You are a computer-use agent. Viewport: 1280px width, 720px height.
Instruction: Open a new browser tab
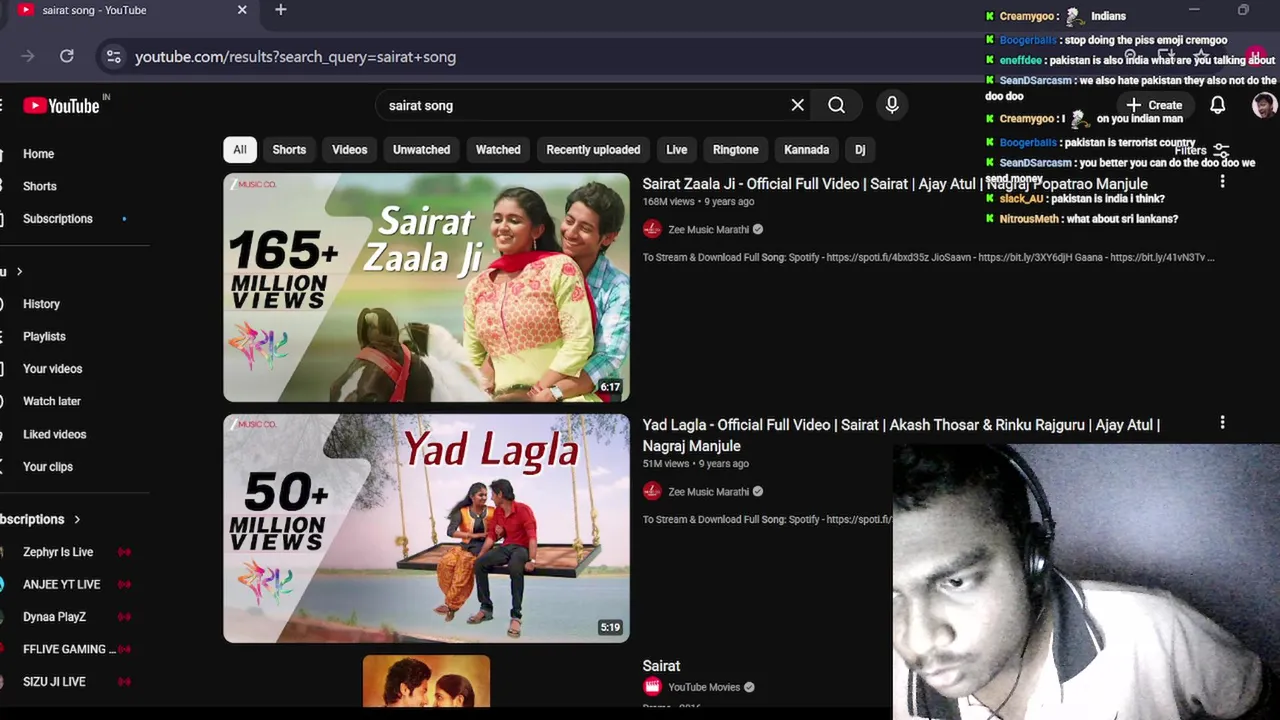click(281, 10)
